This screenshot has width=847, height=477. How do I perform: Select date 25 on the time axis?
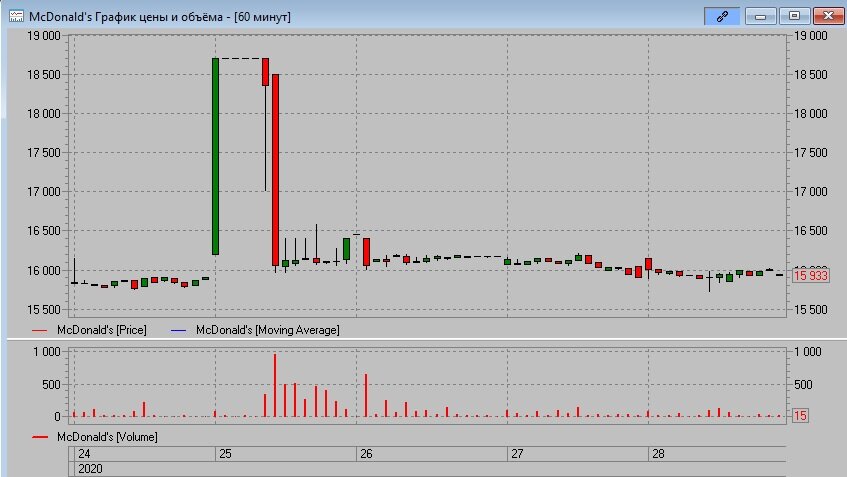coord(225,454)
